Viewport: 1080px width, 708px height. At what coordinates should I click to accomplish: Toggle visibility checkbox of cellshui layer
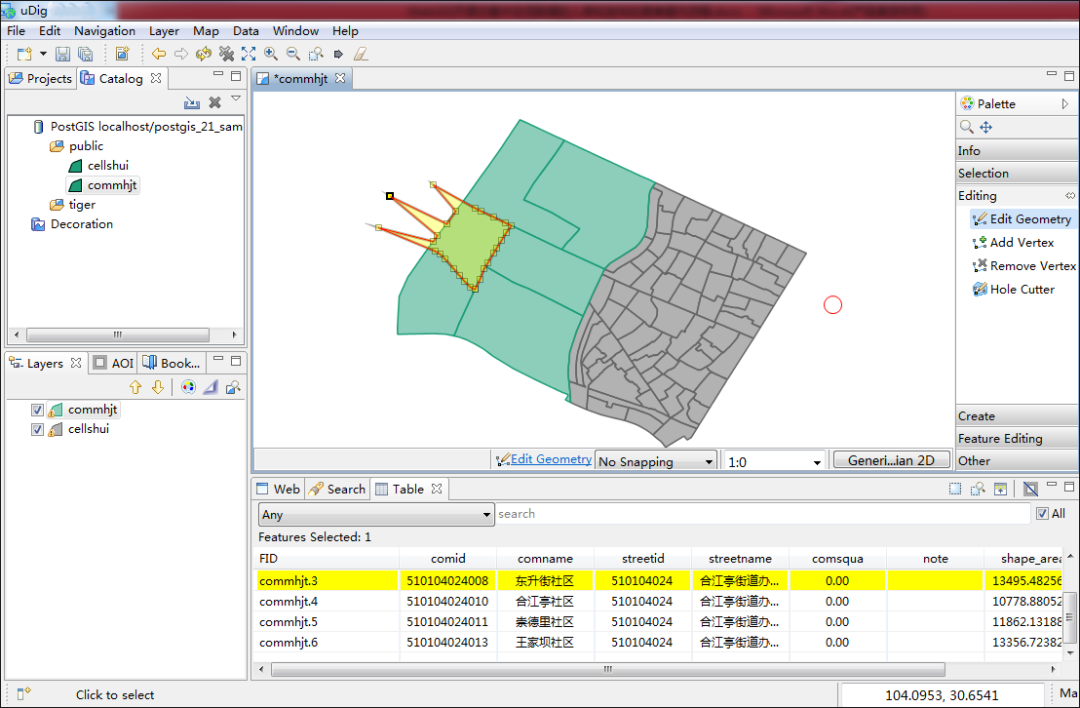tap(37, 429)
